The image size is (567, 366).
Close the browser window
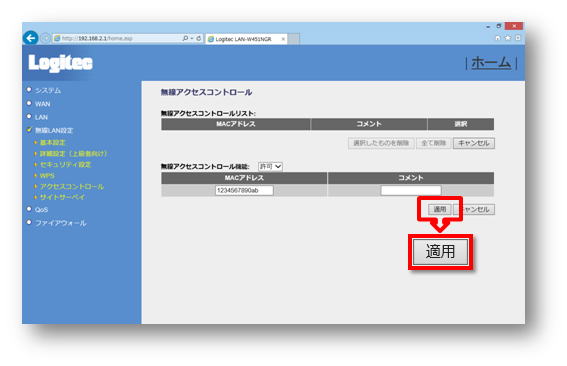coord(514,26)
